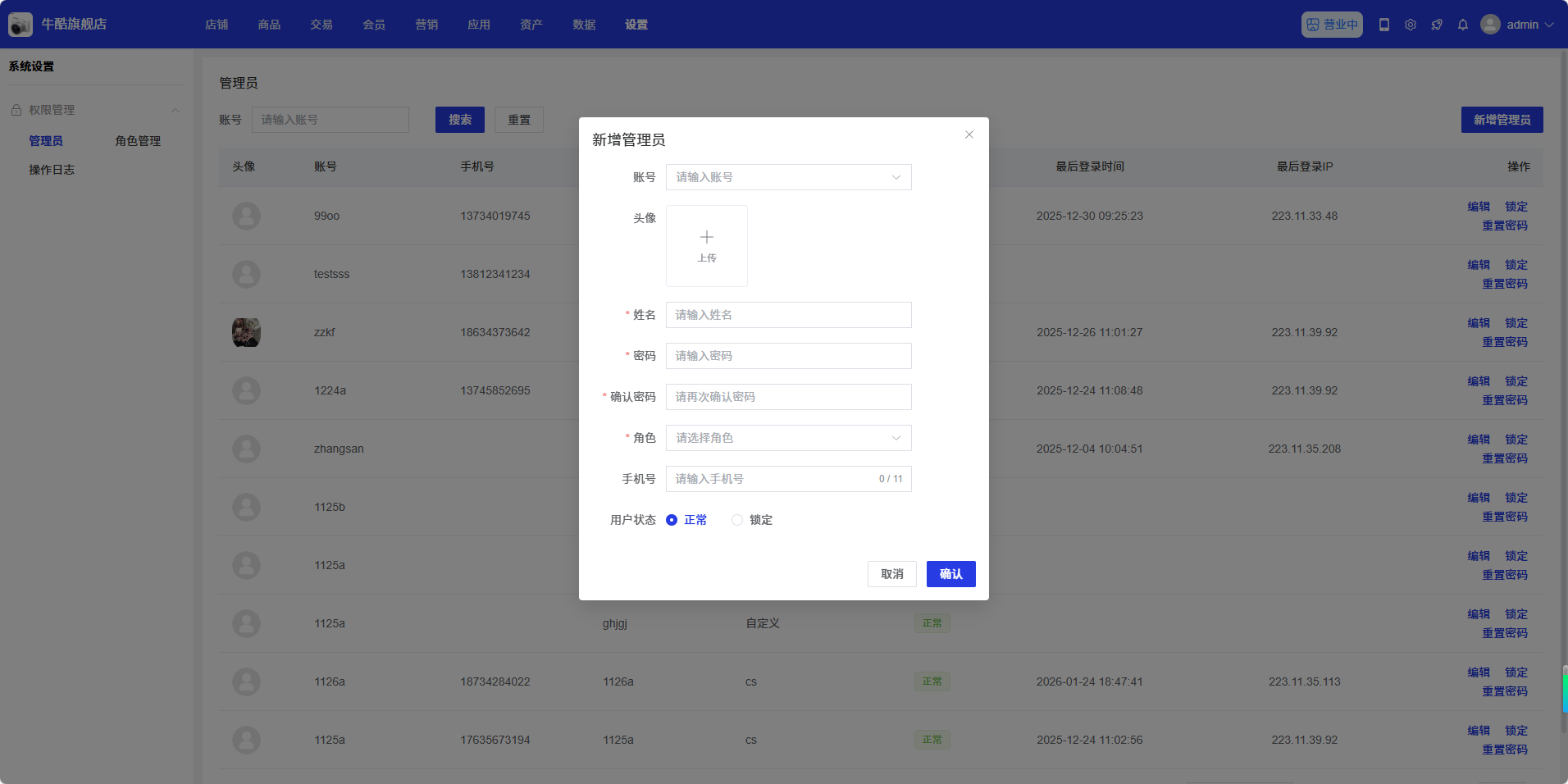Click the 新增管理员 button on the page
The height and width of the screenshot is (784, 1568).
point(1502,120)
